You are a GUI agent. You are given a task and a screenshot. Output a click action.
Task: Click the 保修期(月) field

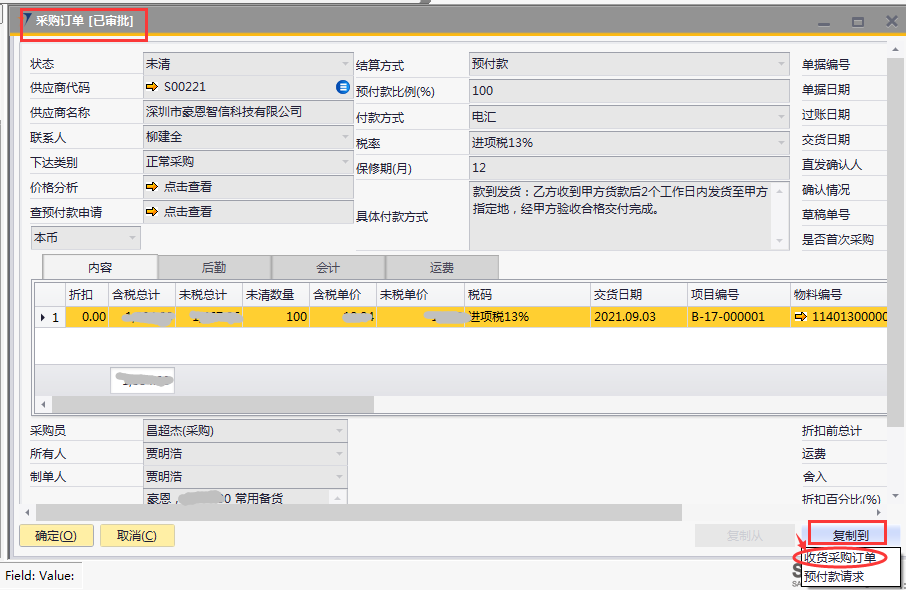[x=628, y=168]
